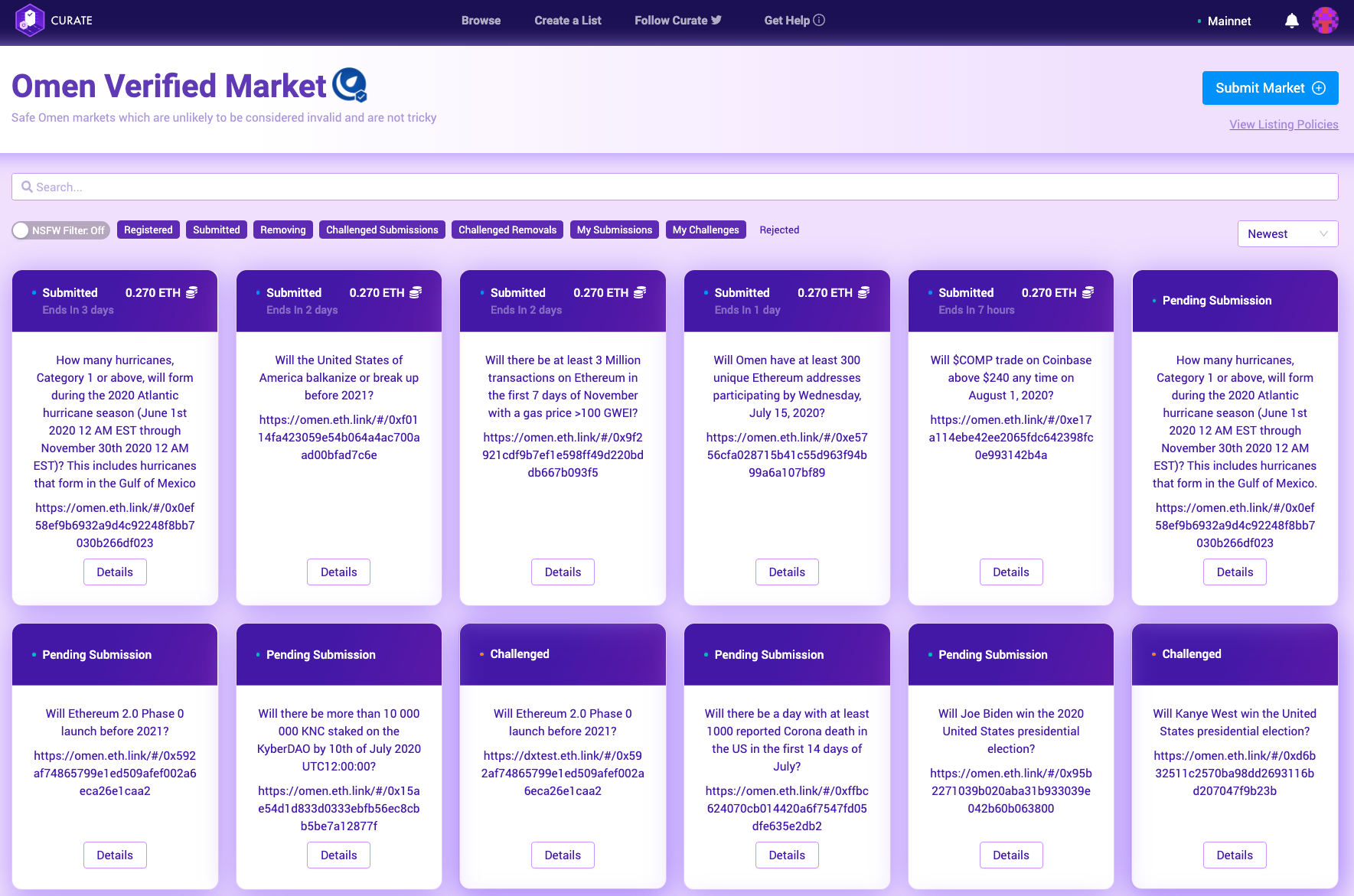The width and height of the screenshot is (1354, 896).
Task: Toggle the My Challenges filter tag
Action: (706, 230)
